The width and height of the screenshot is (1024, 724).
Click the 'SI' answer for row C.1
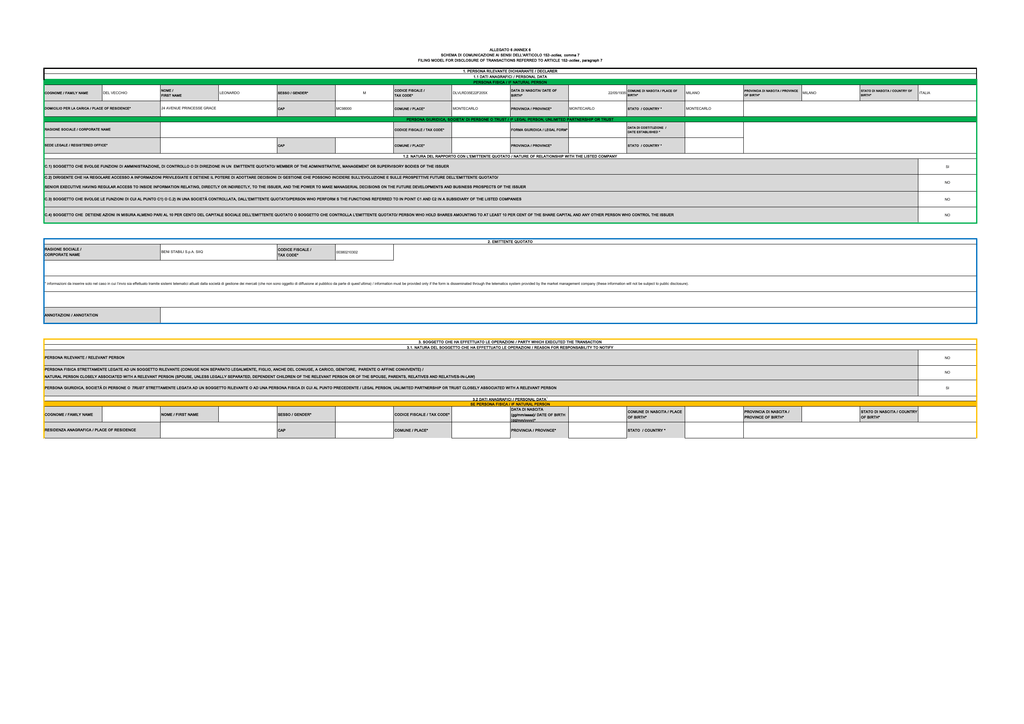947,166
